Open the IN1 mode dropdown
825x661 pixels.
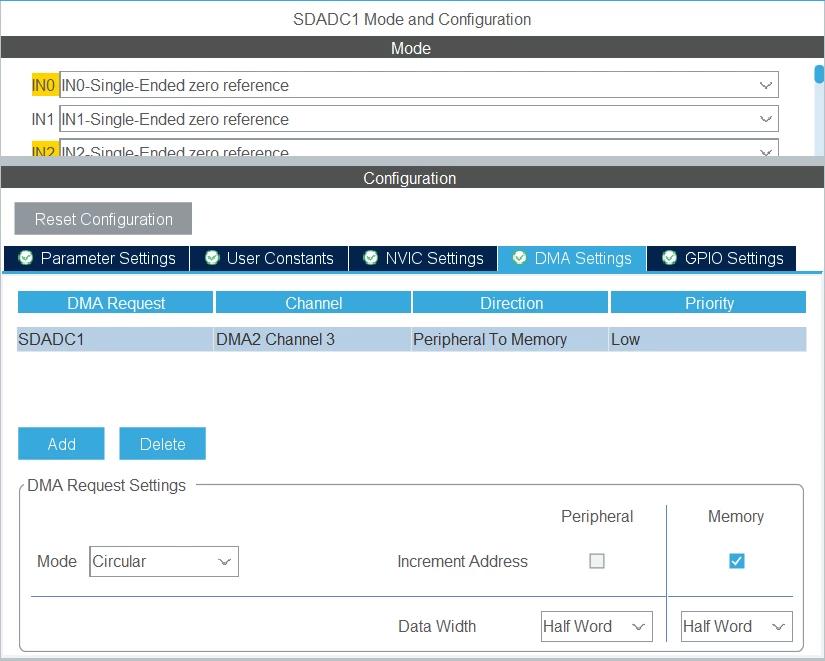tap(419, 119)
